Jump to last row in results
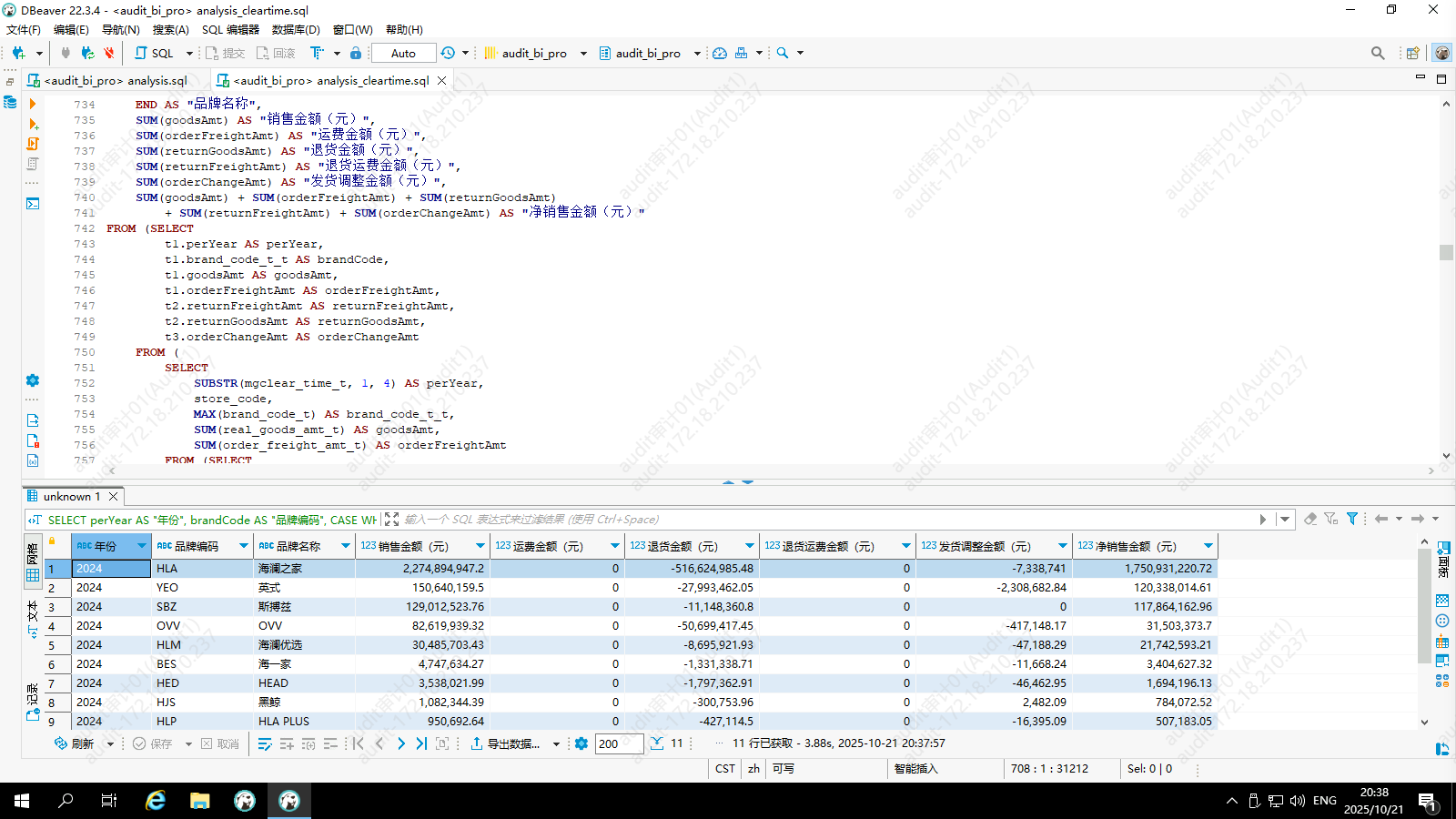The width and height of the screenshot is (1456, 819). click(x=421, y=743)
